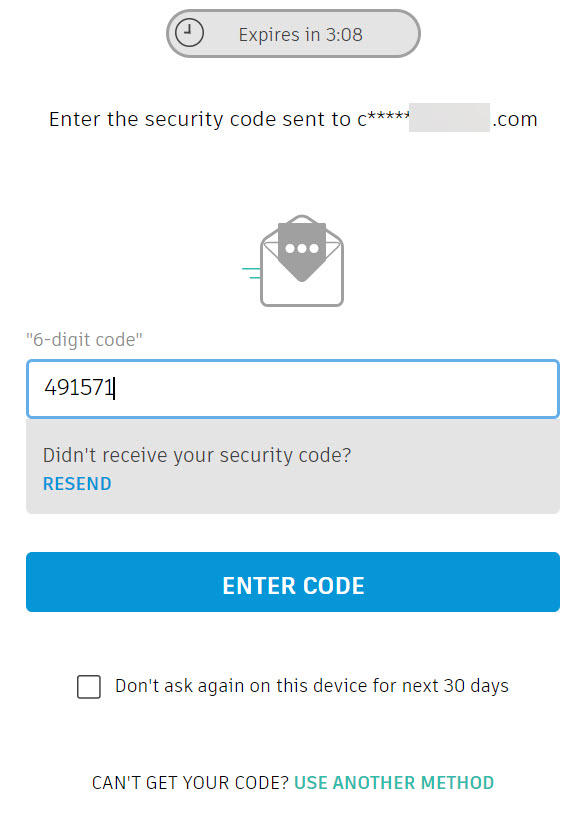The width and height of the screenshot is (584, 814).
Task: Focus the 6-digit code input field
Action: (x=293, y=389)
